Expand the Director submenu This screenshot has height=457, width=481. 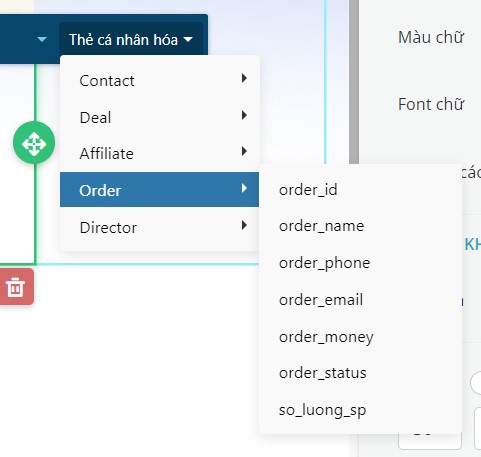(x=159, y=227)
